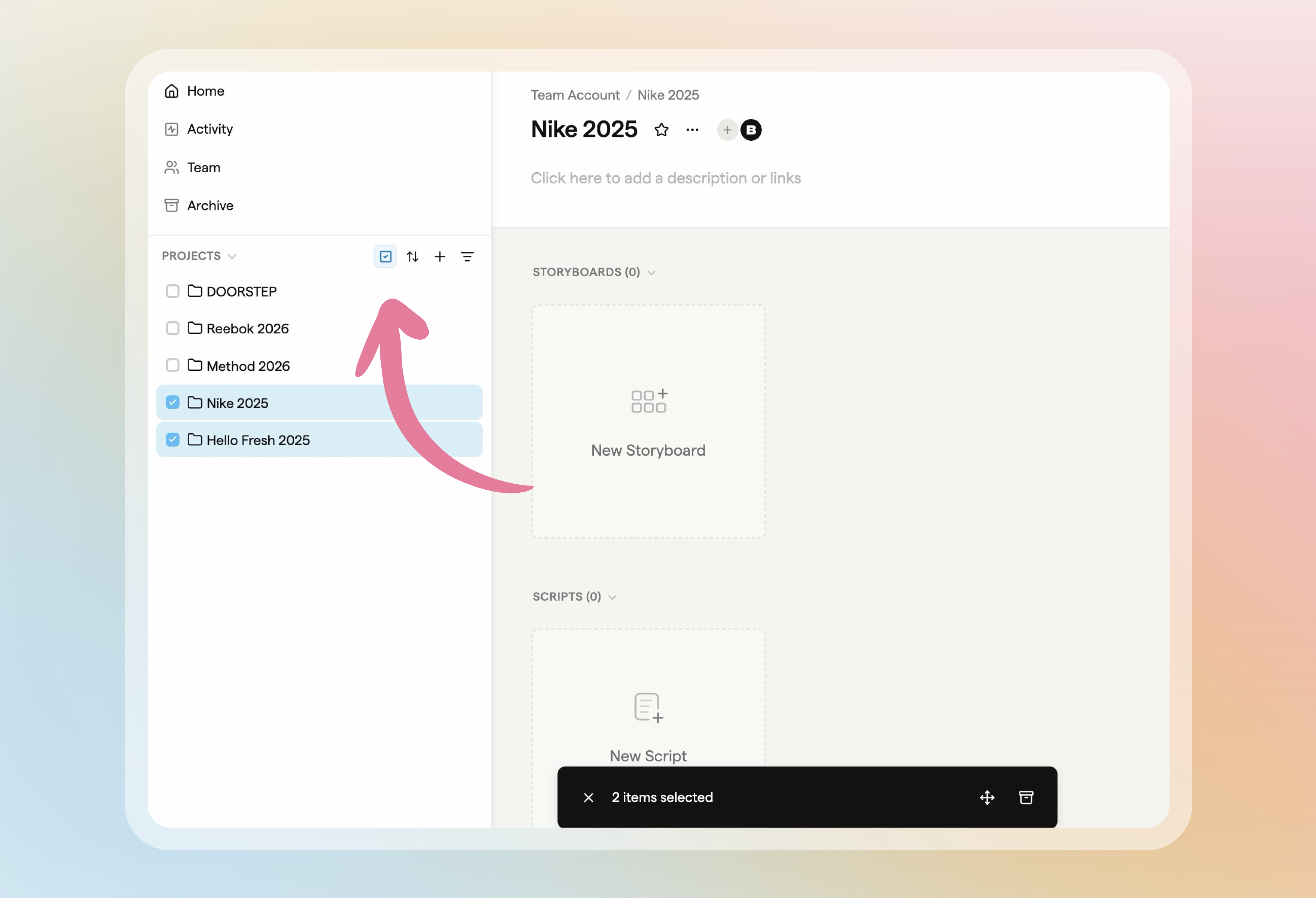Create a New Storyboard card
Viewport: 1316px width, 898px height.
[648, 421]
